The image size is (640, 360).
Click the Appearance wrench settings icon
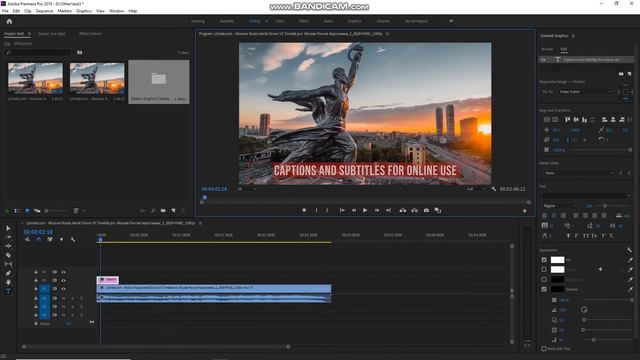629,250
